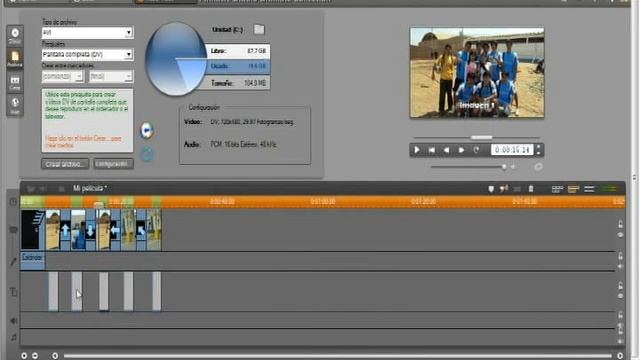
Task: Switch to Timeline view icon
Action: 573,189
